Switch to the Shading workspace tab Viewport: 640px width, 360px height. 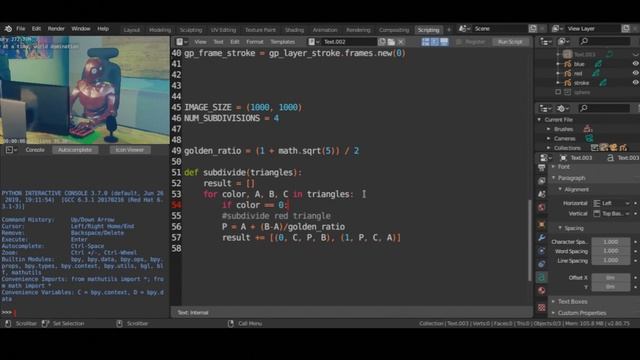pyautogui.click(x=294, y=30)
